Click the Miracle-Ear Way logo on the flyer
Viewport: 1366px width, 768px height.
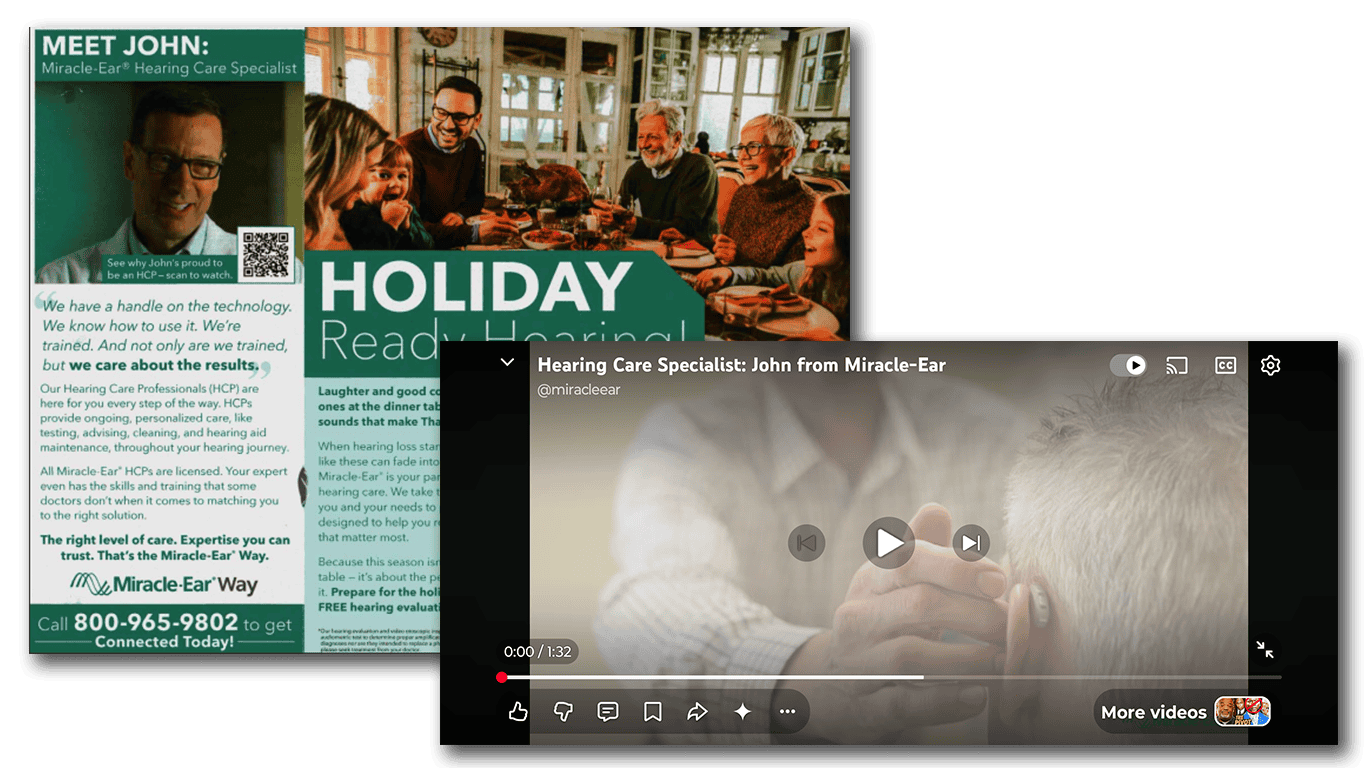(x=165, y=584)
